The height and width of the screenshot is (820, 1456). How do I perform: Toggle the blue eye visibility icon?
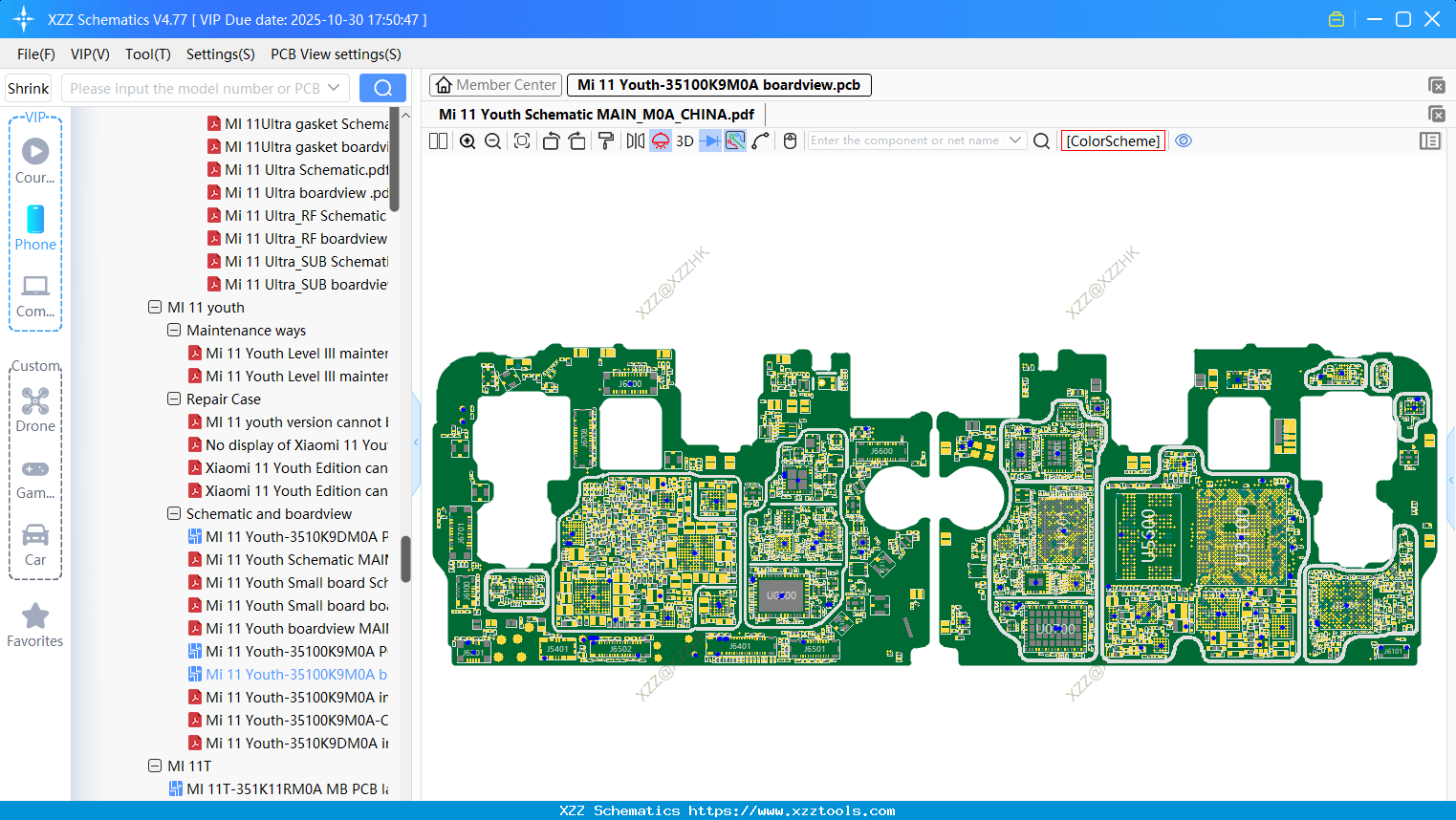pyautogui.click(x=1184, y=140)
